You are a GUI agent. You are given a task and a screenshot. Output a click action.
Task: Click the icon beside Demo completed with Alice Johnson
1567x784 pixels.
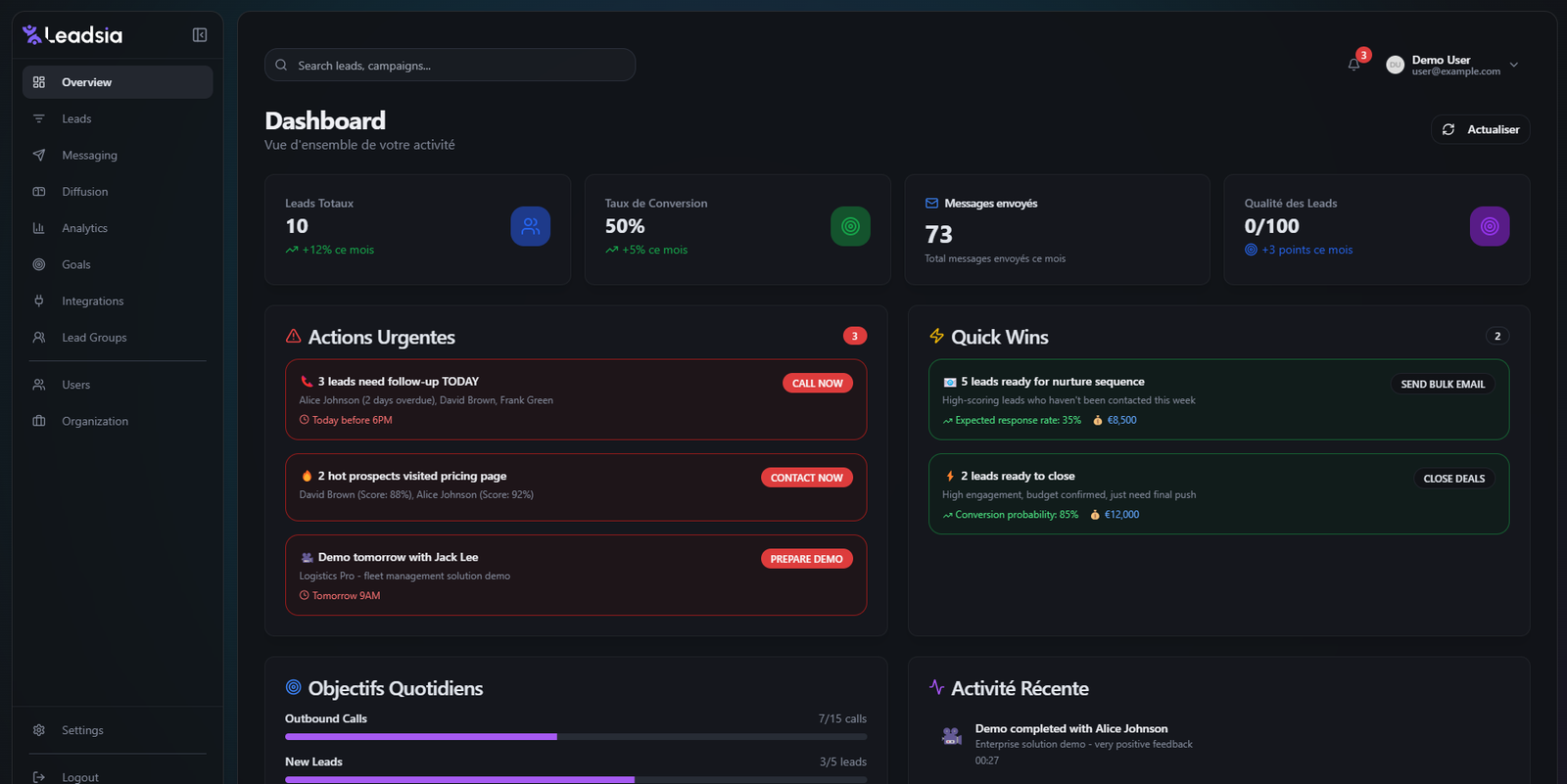click(x=951, y=736)
